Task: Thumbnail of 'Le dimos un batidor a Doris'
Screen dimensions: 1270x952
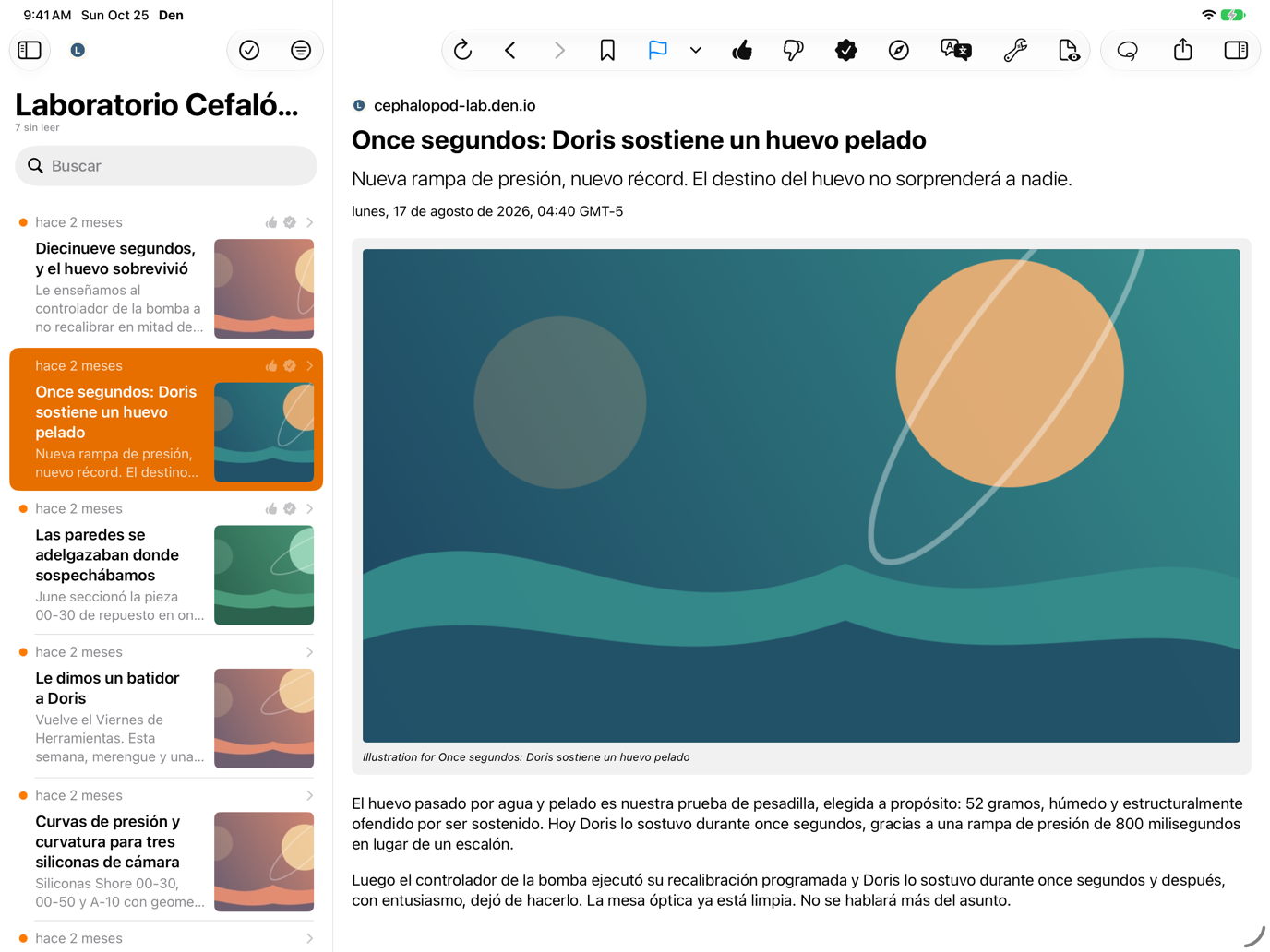Action: [264, 719]
